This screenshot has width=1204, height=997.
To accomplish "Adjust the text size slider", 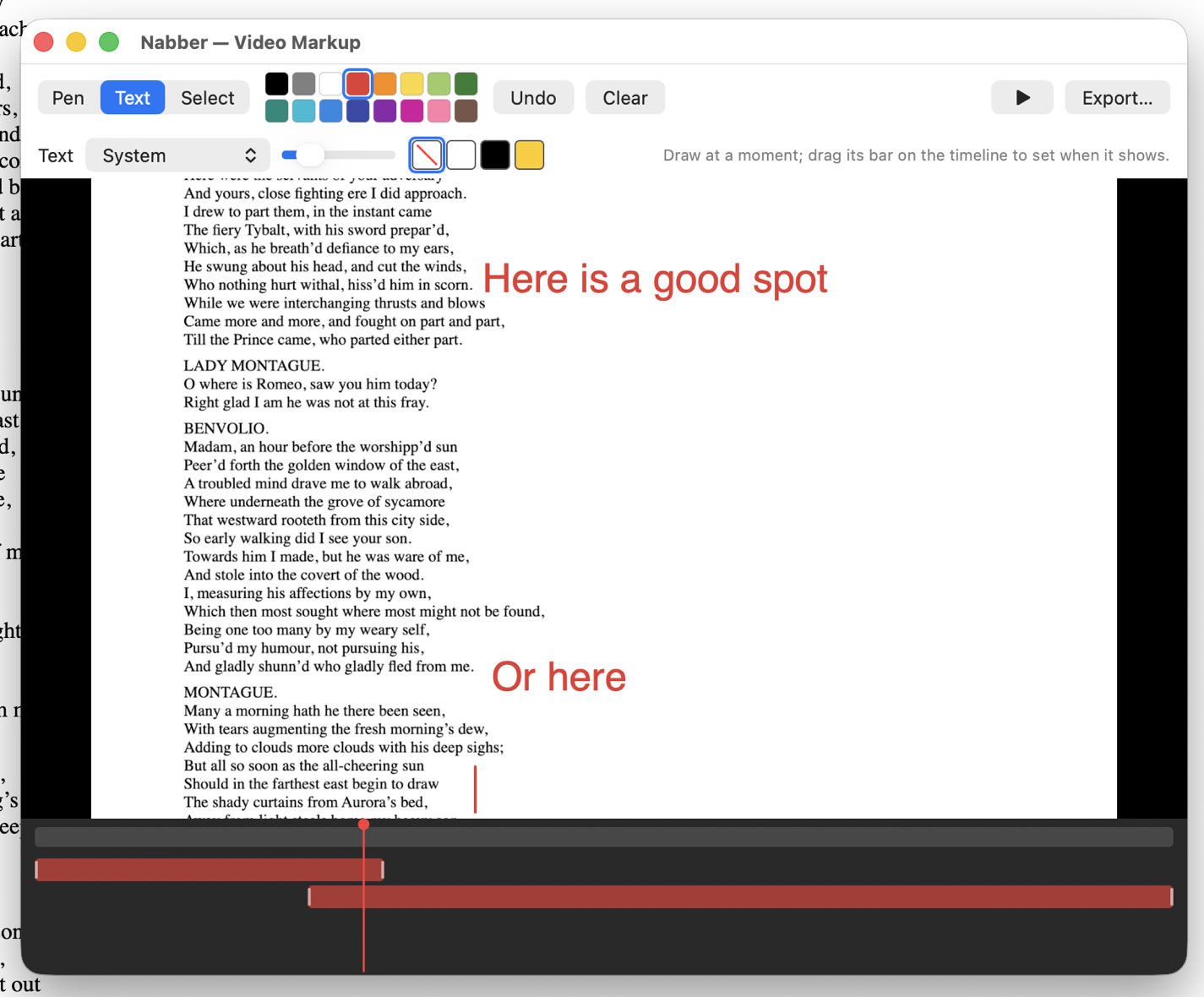I will tap(339, 155).
